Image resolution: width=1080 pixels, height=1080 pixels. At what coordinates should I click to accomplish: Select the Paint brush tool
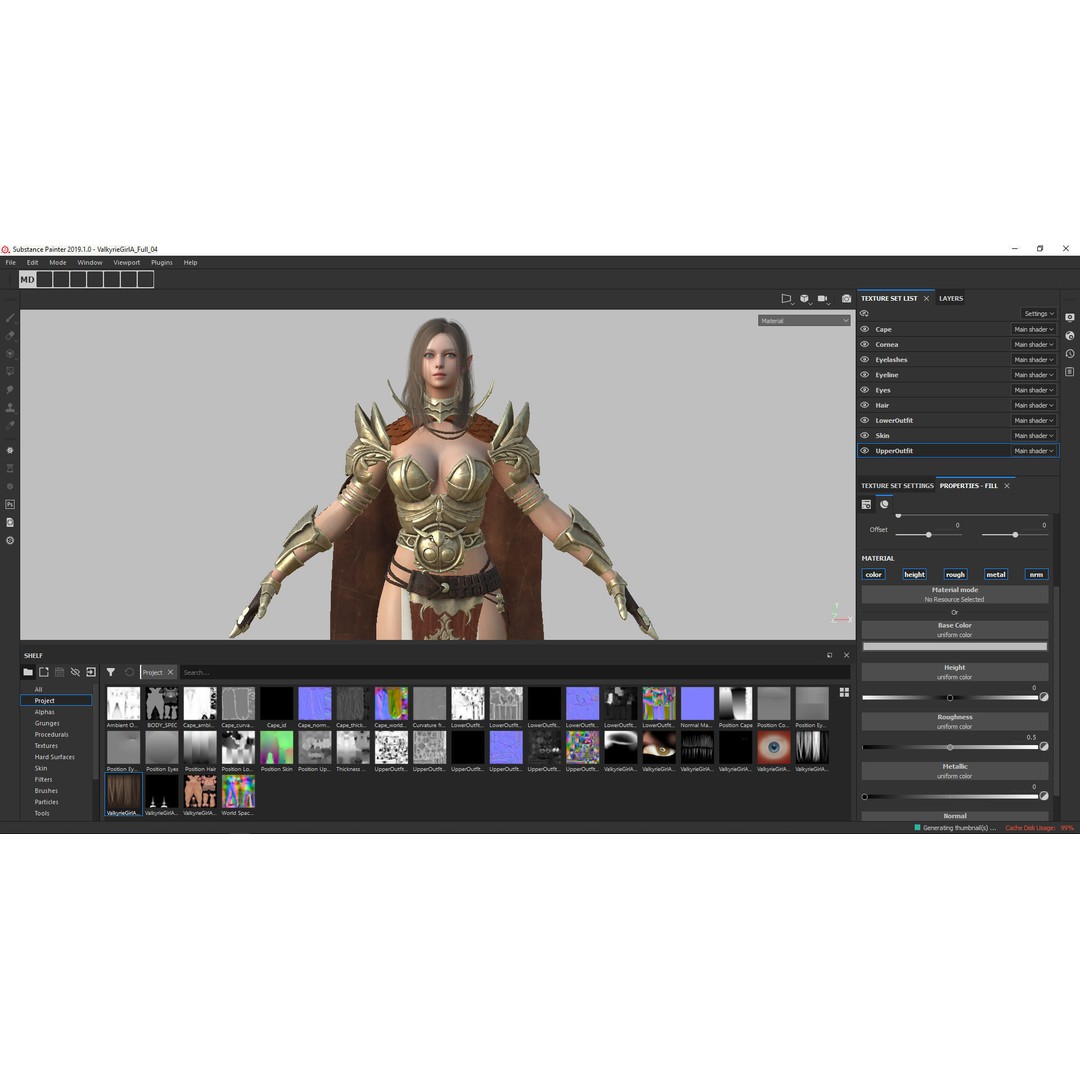point(10,318)
